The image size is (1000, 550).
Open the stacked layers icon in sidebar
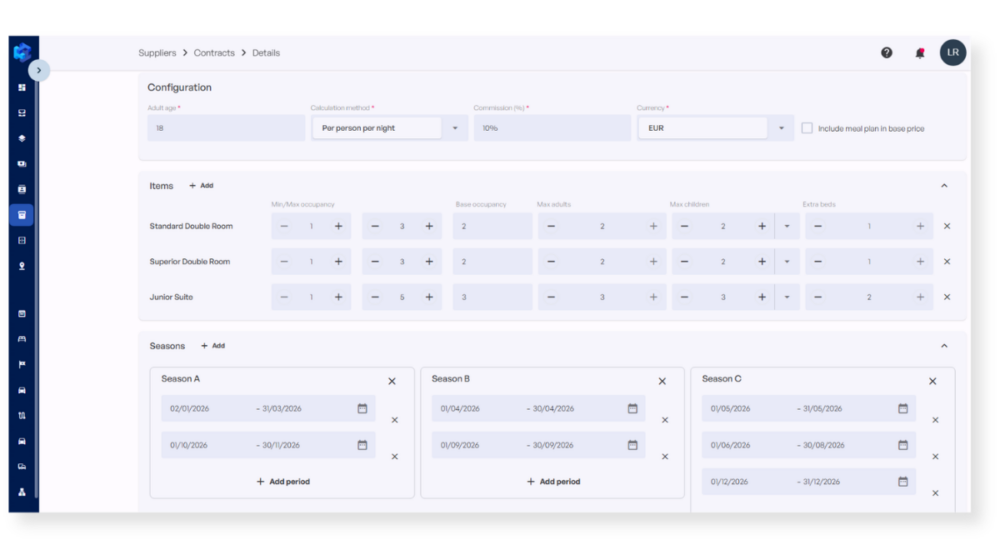[22, 138]
